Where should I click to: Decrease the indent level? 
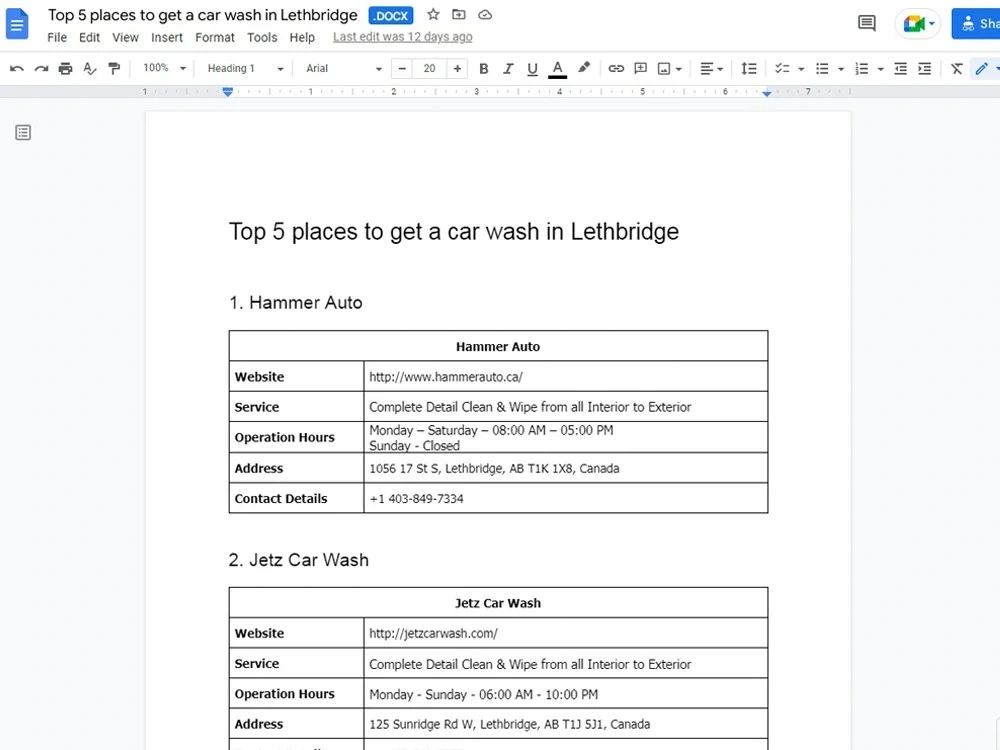pyautogui.click(x=901, y=68)
